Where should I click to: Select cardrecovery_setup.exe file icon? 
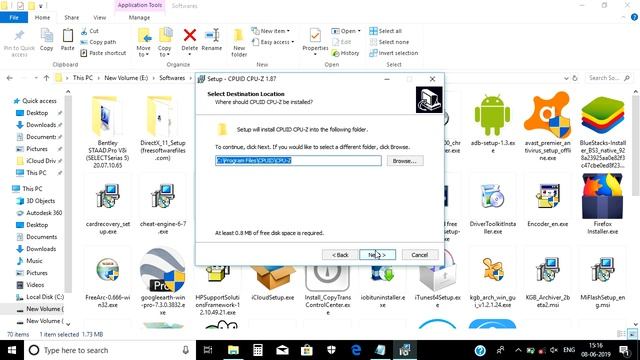point(108,197)
